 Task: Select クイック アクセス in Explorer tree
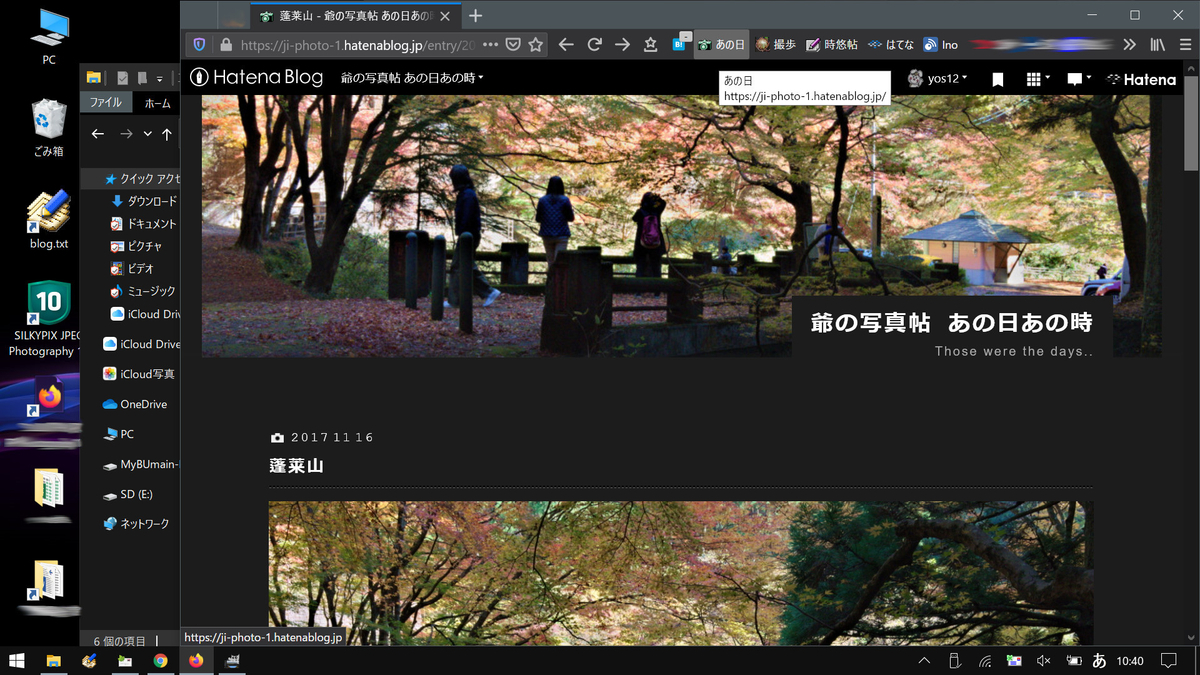[x=142, y=179]
